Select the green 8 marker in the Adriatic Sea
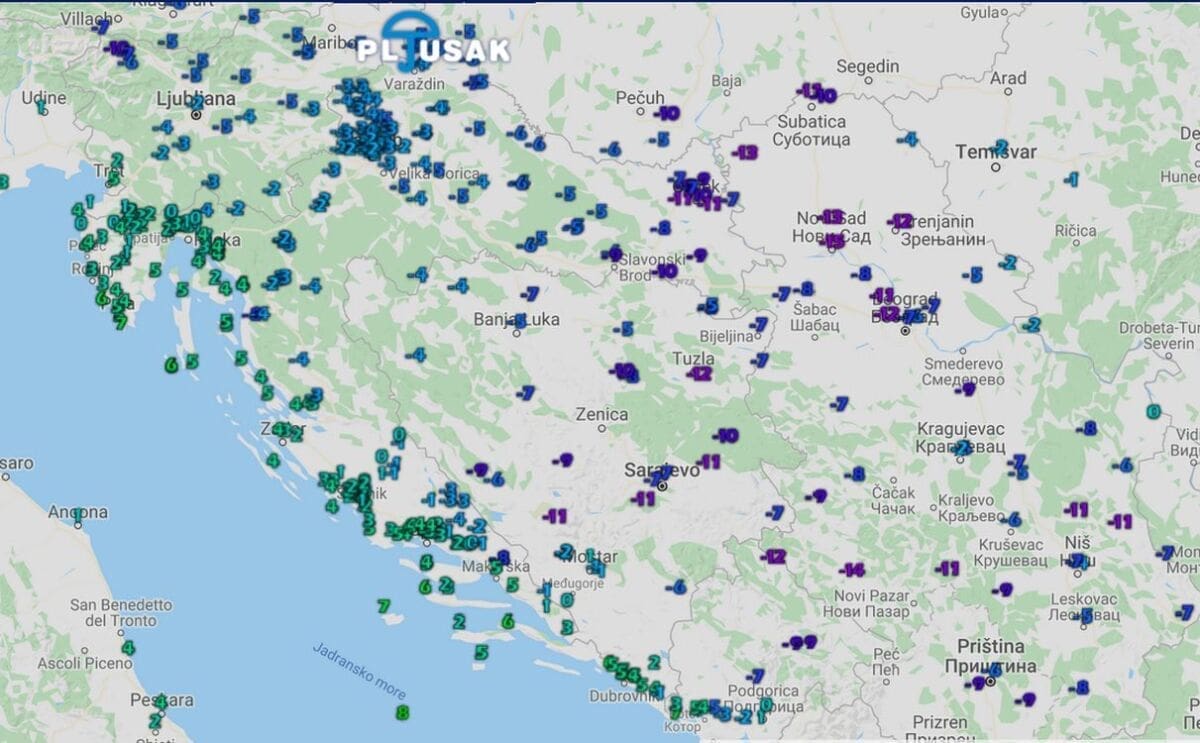Screen dimensions: 1200x743 402,713
